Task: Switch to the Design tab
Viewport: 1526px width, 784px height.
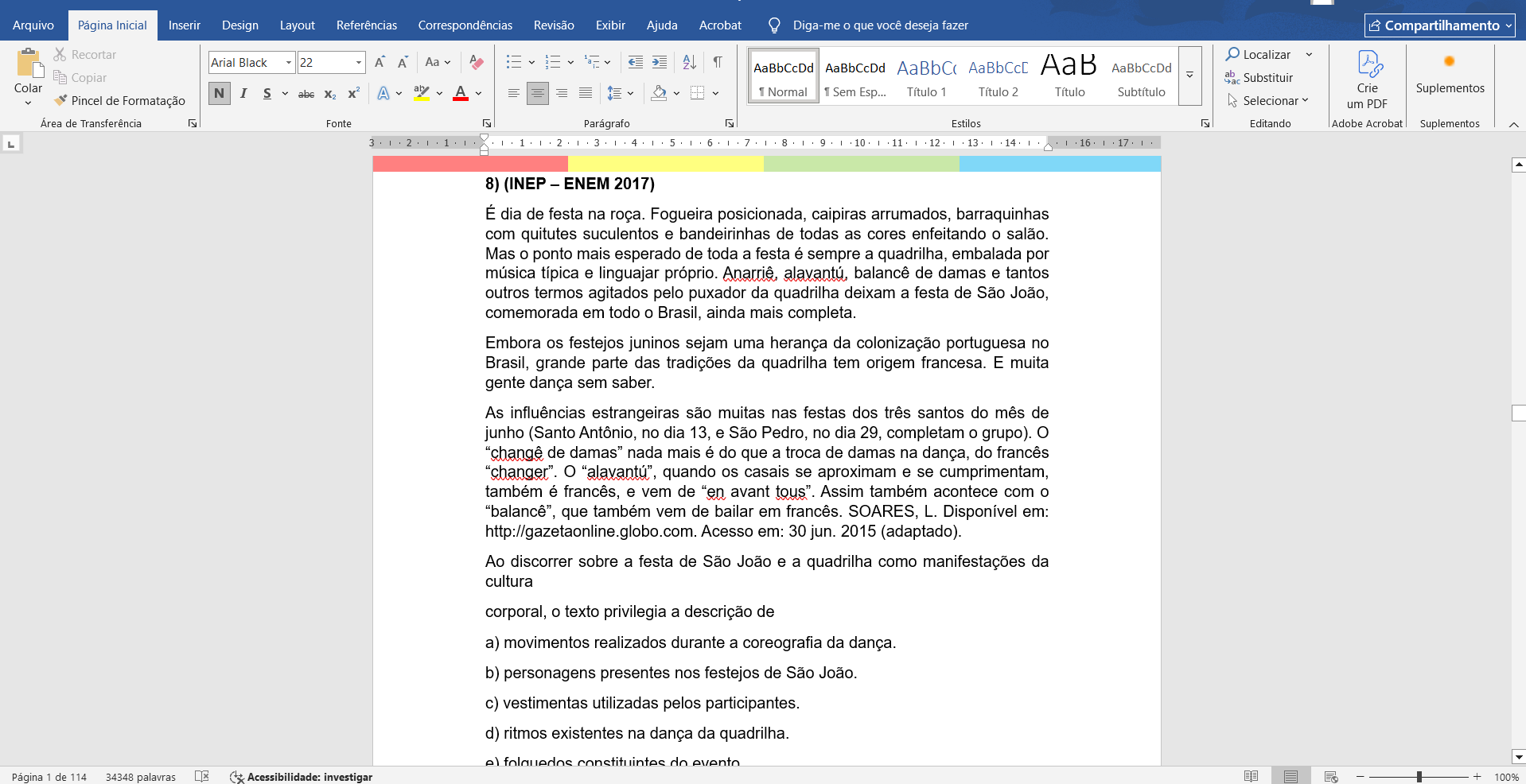Action: (x=240, y=25)
